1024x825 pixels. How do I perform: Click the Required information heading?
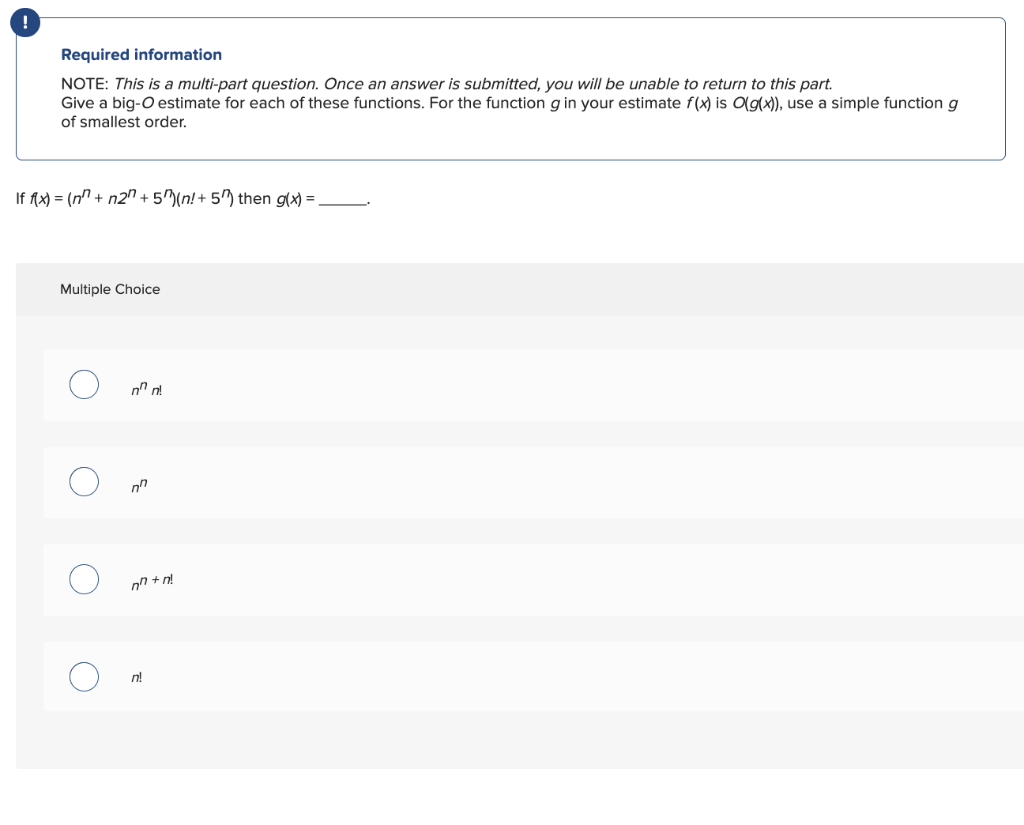[x=141, y=54]
